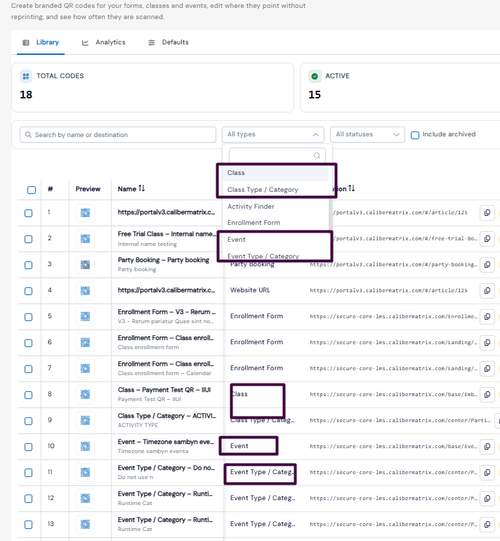Copy the destination URL in row 1
Screen dimensions: 500x541
pyautogui.click(x=487, y=213)
